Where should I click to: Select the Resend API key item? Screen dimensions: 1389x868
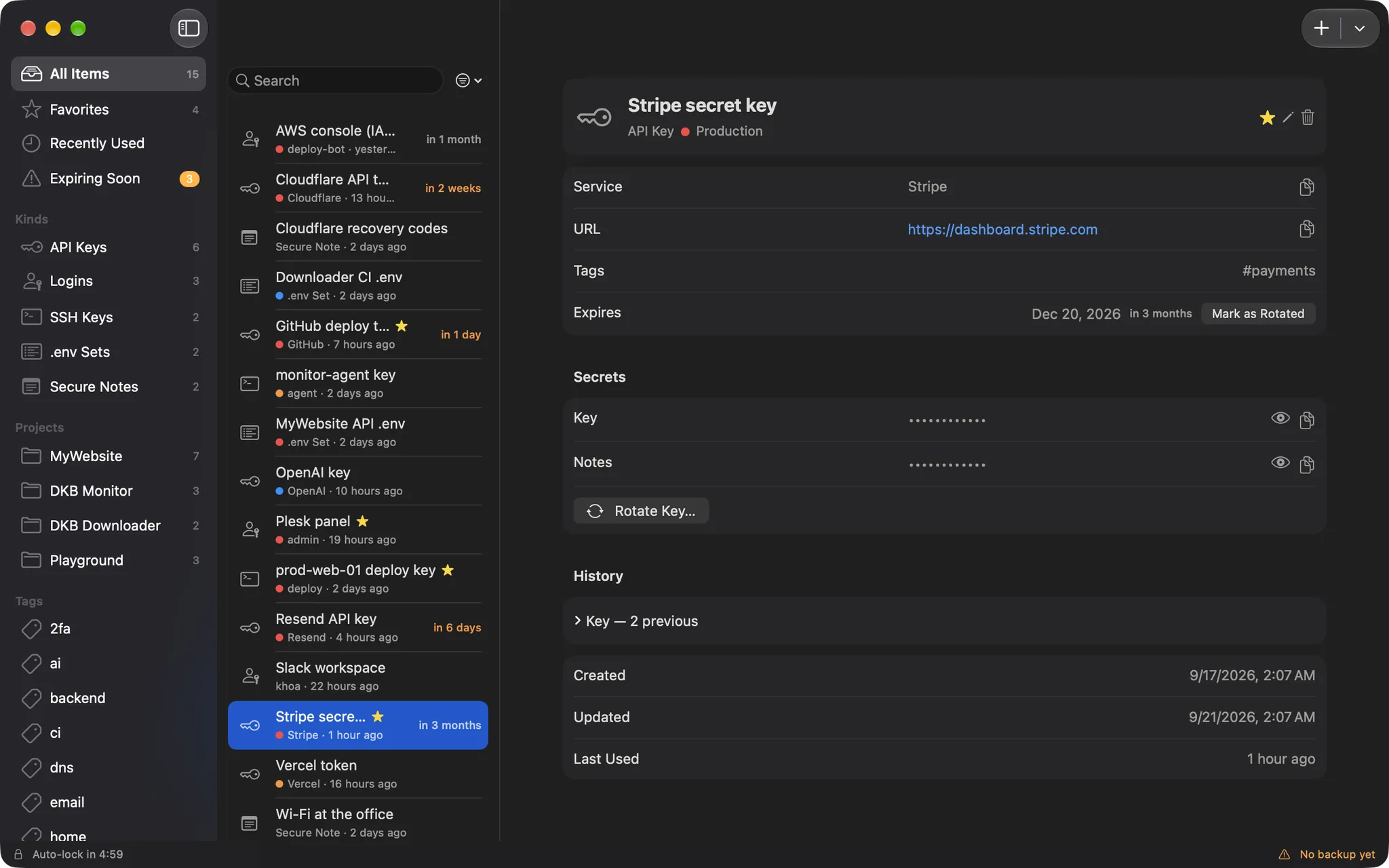tap(358, 627)
